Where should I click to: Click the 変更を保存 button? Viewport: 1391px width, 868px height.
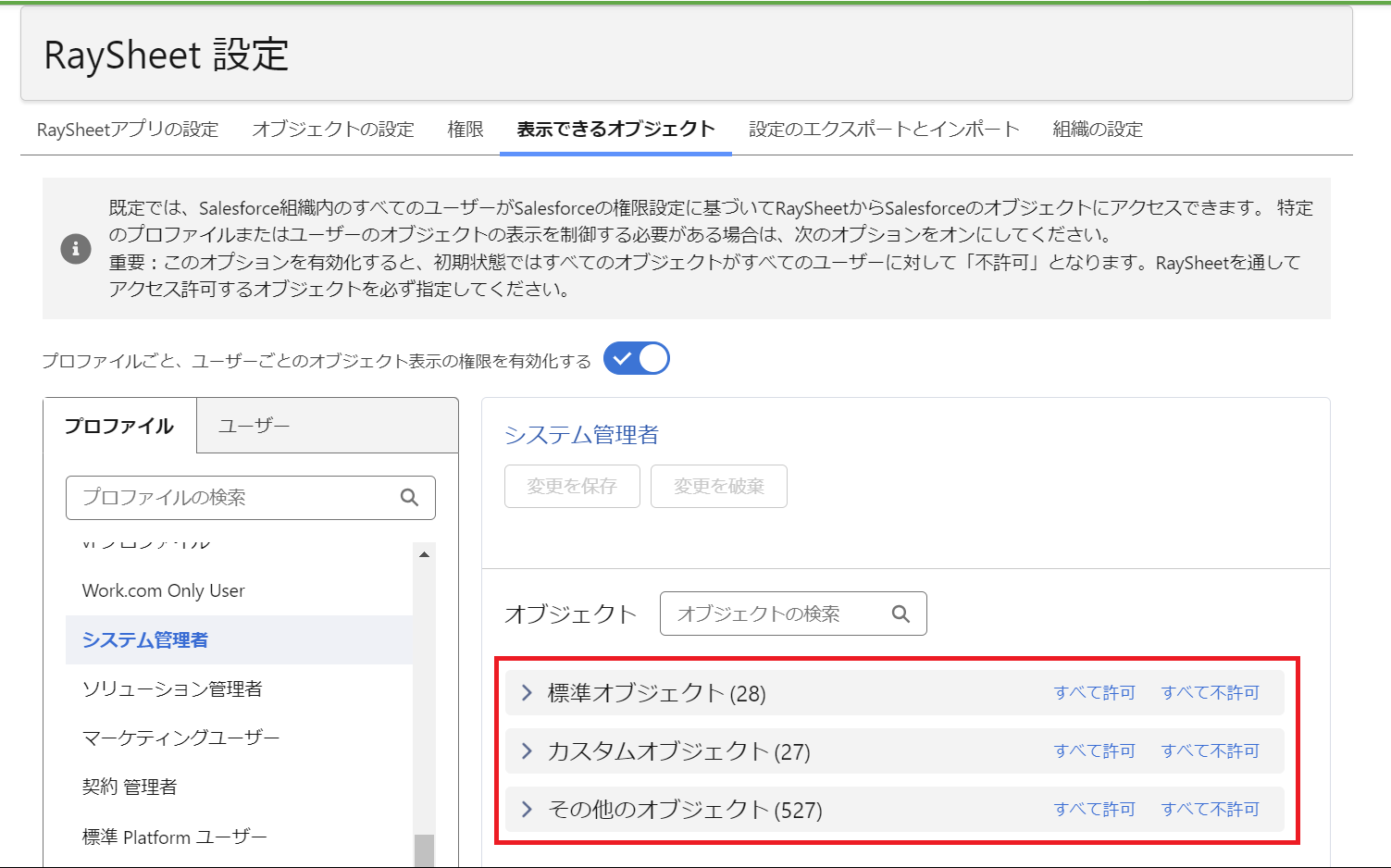click(x=572, y=487)
